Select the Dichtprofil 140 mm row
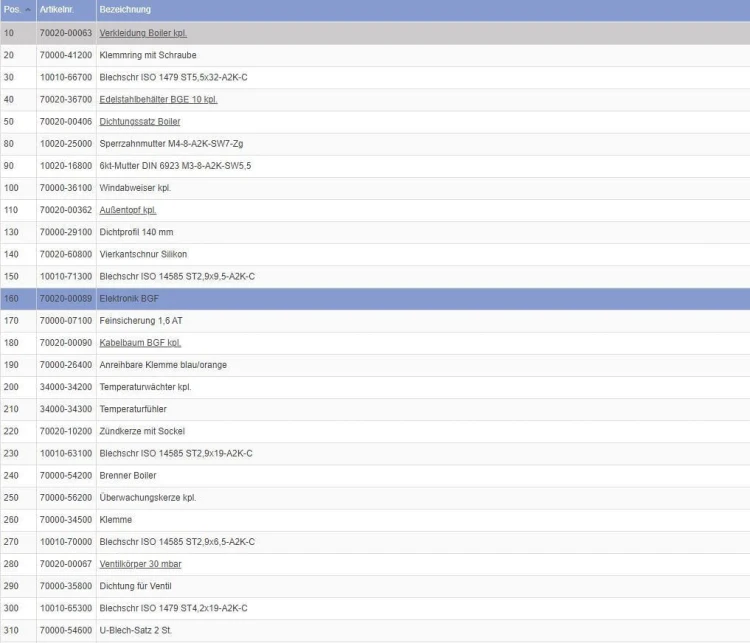The height and width of the screenshot is (643, 750). (375, 233)
